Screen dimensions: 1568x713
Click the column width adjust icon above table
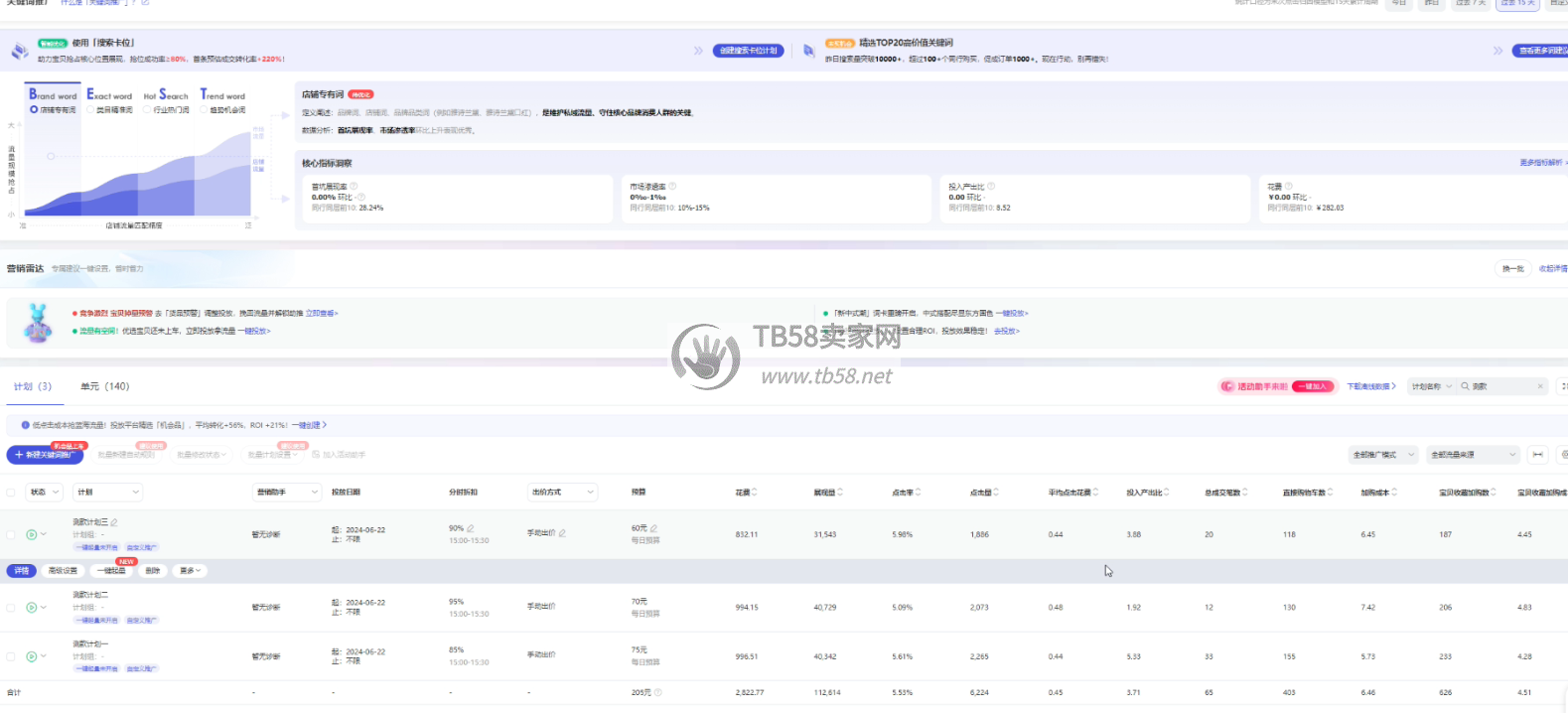[1537, 455]
